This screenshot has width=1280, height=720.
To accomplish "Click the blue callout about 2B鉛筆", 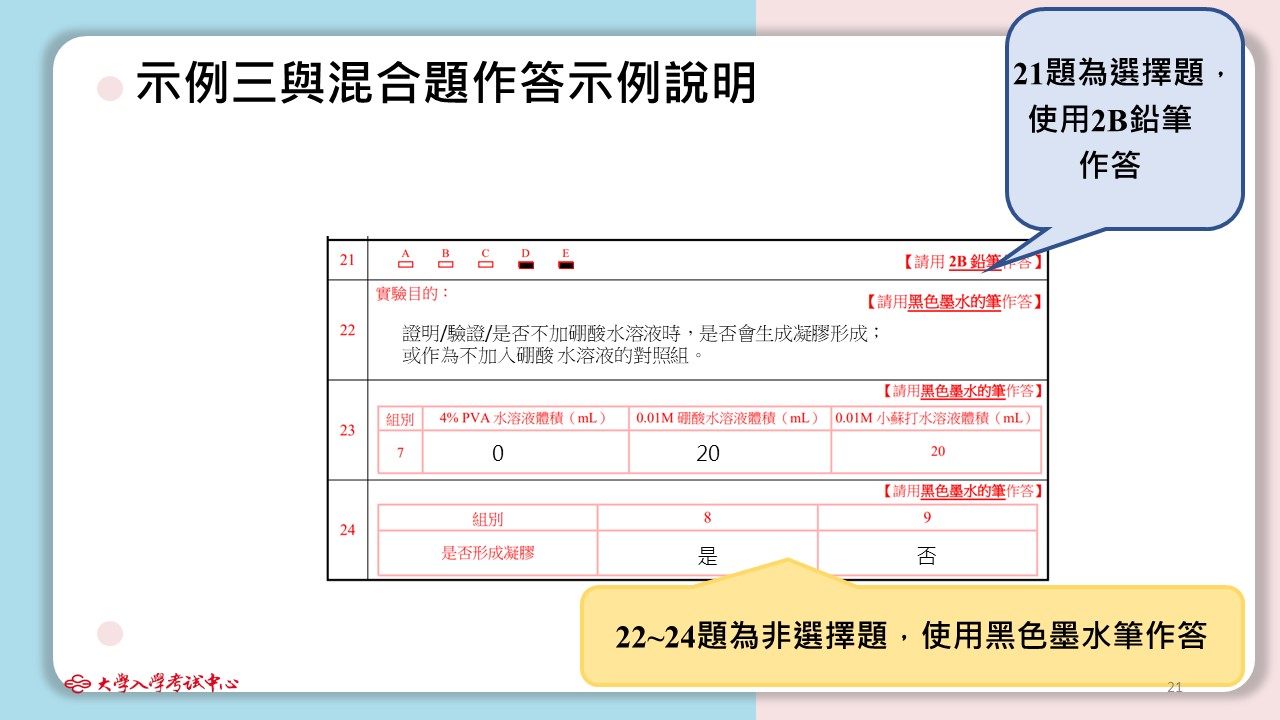I will tap(1124, 120).
